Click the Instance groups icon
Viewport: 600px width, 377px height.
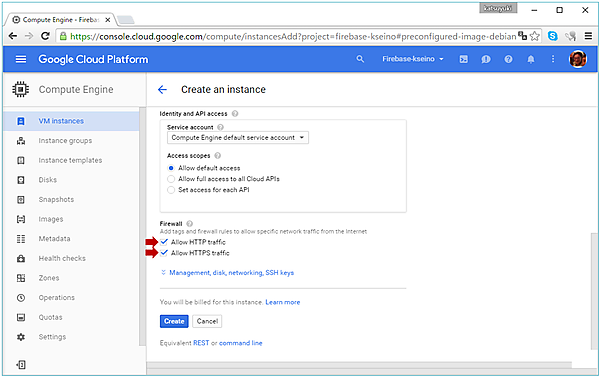coord(21,141)
